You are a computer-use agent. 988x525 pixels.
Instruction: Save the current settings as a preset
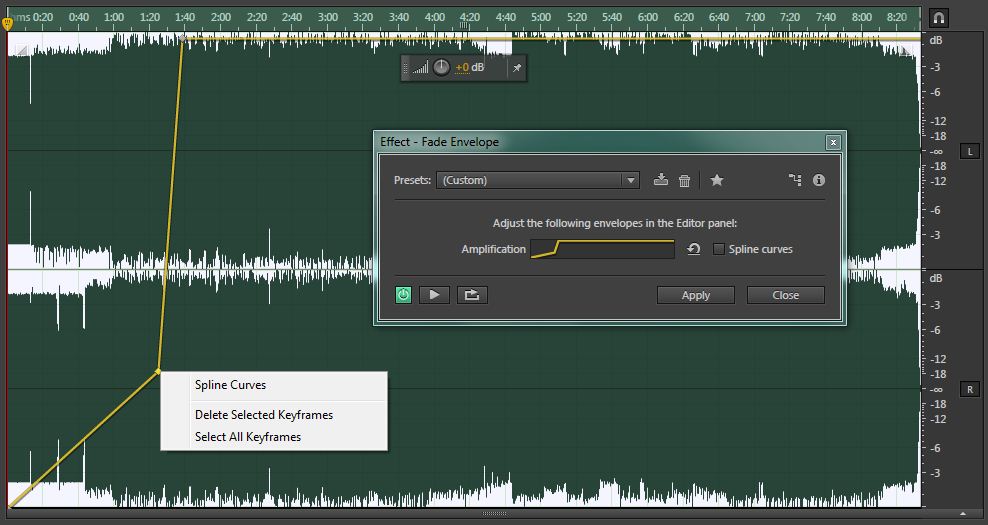660,180
